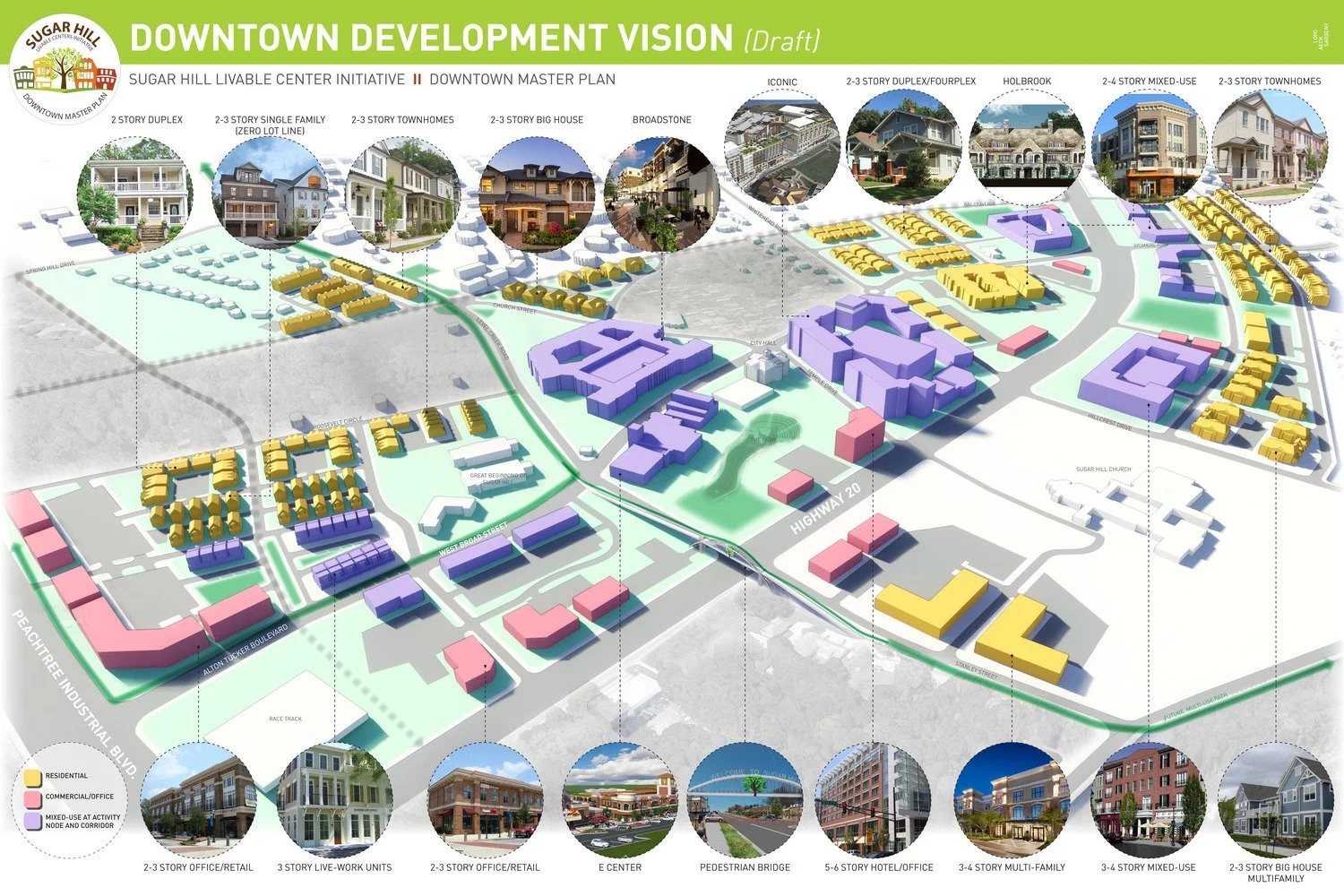Click the E Center circular photo
The image size is (1344, 896).
point(619,800)
